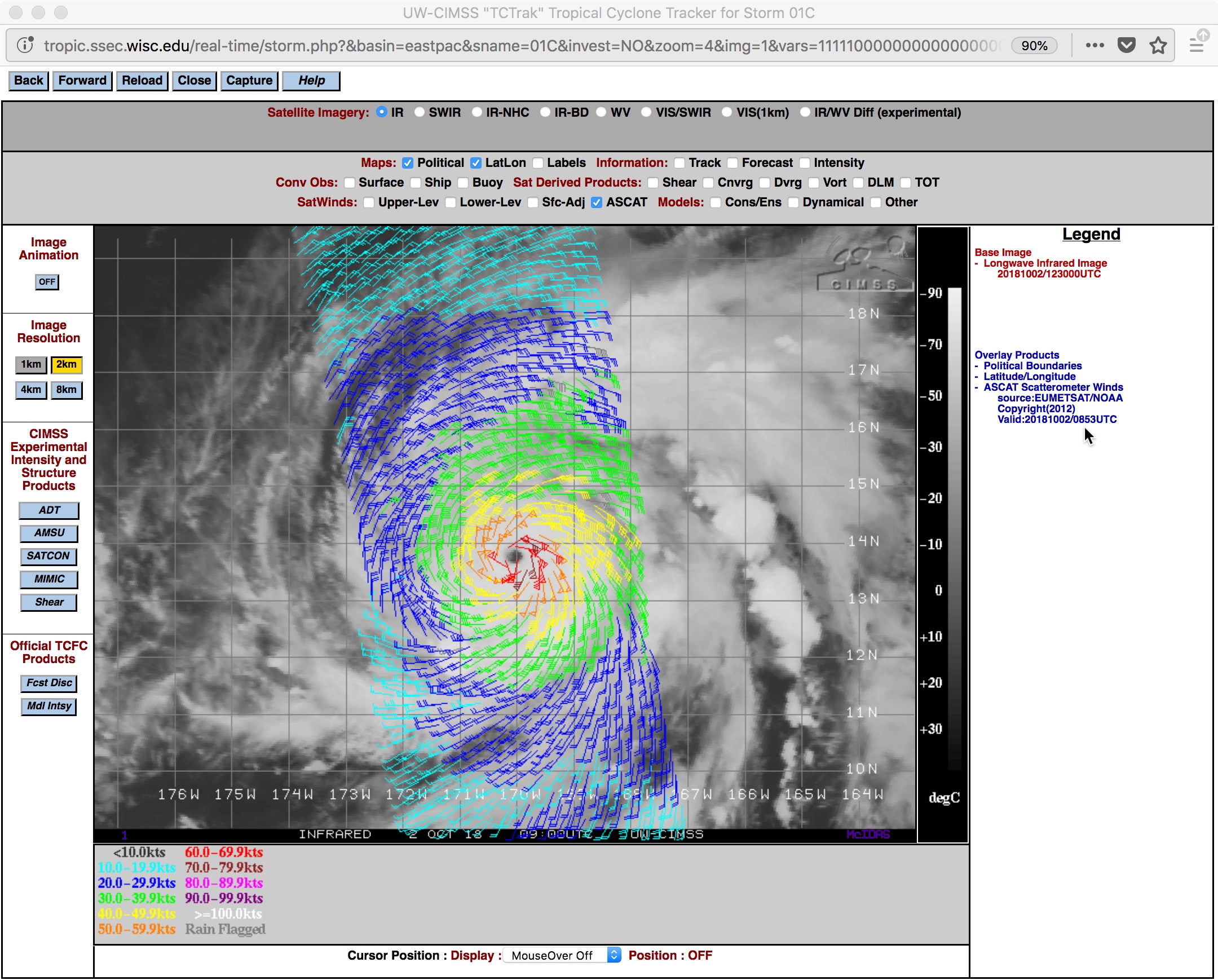Open the browser hamburger menu
This screenshot has width=1218, height=980.
pyautogui.click(x=1196, y=45)
